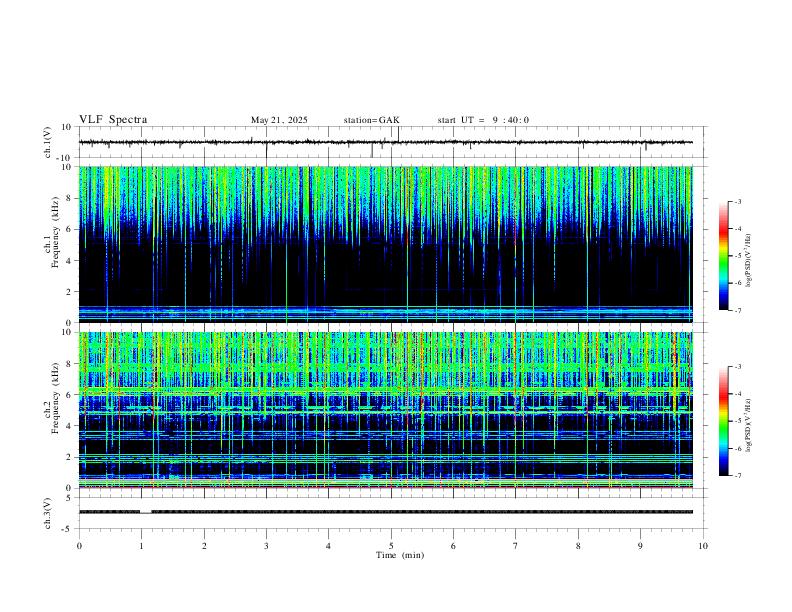Select the "Time (min)" x-axis label
Viewport: 792px width, 612px height.
[x=400, y=555]
